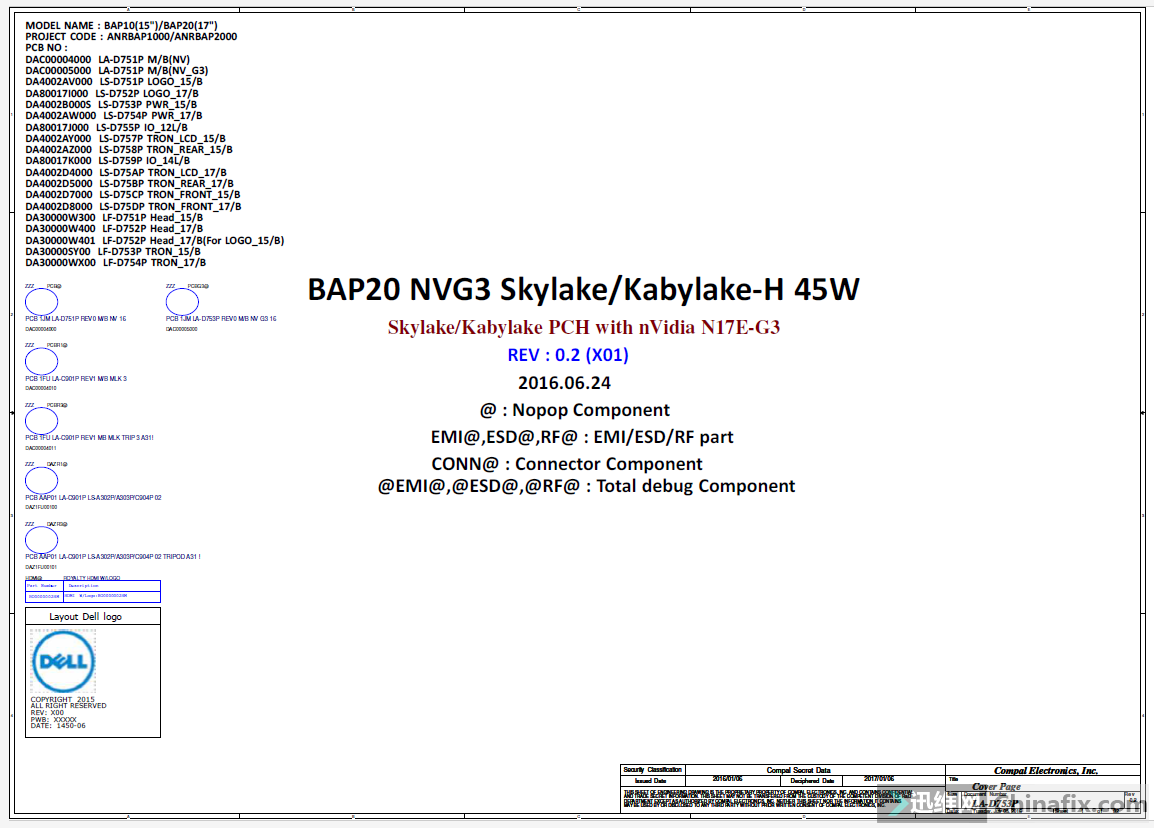Image resolution: width=1154 pixels, height=828 pixels.
Task: Select row "DA80017J000 LS-D755P IO_12L/B"
Action: click(x=106, y=127)
